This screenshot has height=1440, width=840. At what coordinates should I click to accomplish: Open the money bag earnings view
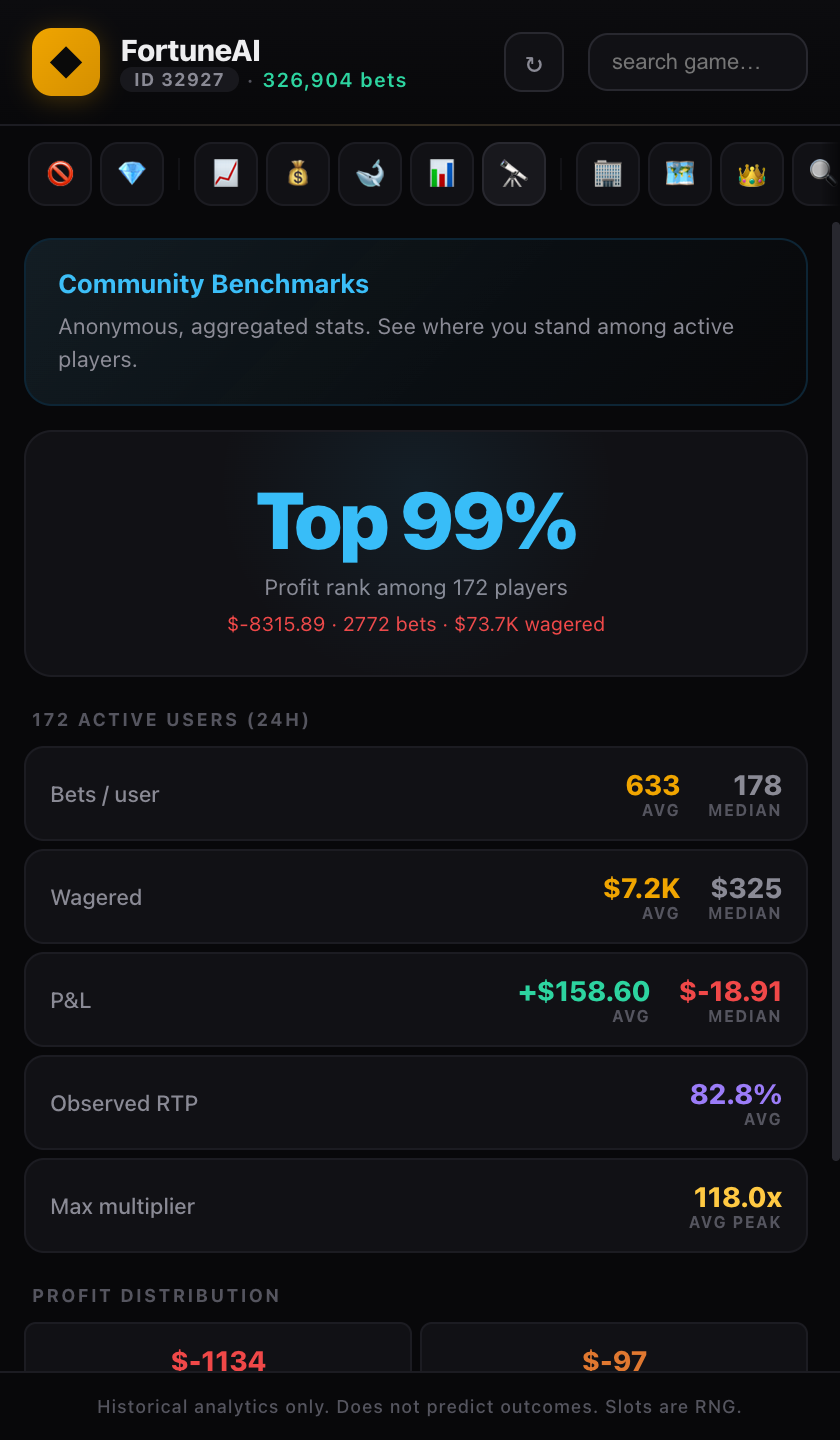tap(297, 173)
